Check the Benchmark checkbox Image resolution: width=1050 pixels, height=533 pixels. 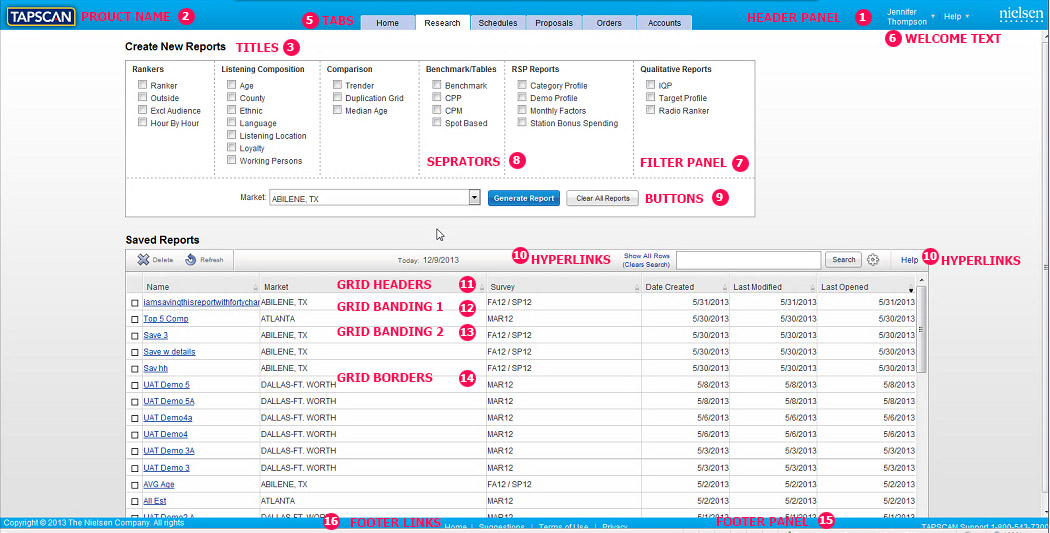(437, 85)
